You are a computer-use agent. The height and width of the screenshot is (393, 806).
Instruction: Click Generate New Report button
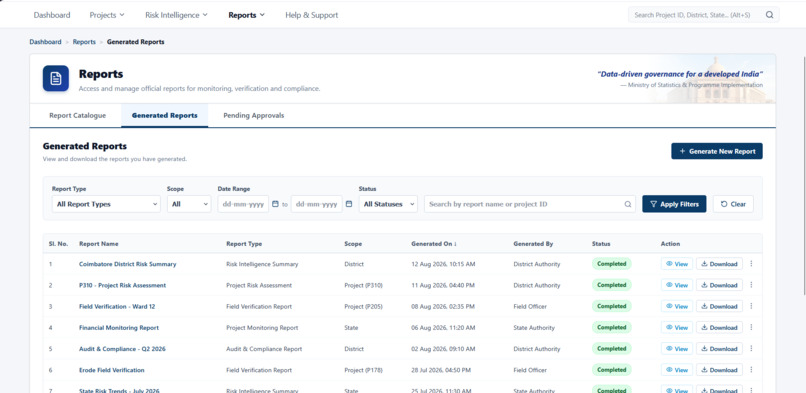click(717, 151)
